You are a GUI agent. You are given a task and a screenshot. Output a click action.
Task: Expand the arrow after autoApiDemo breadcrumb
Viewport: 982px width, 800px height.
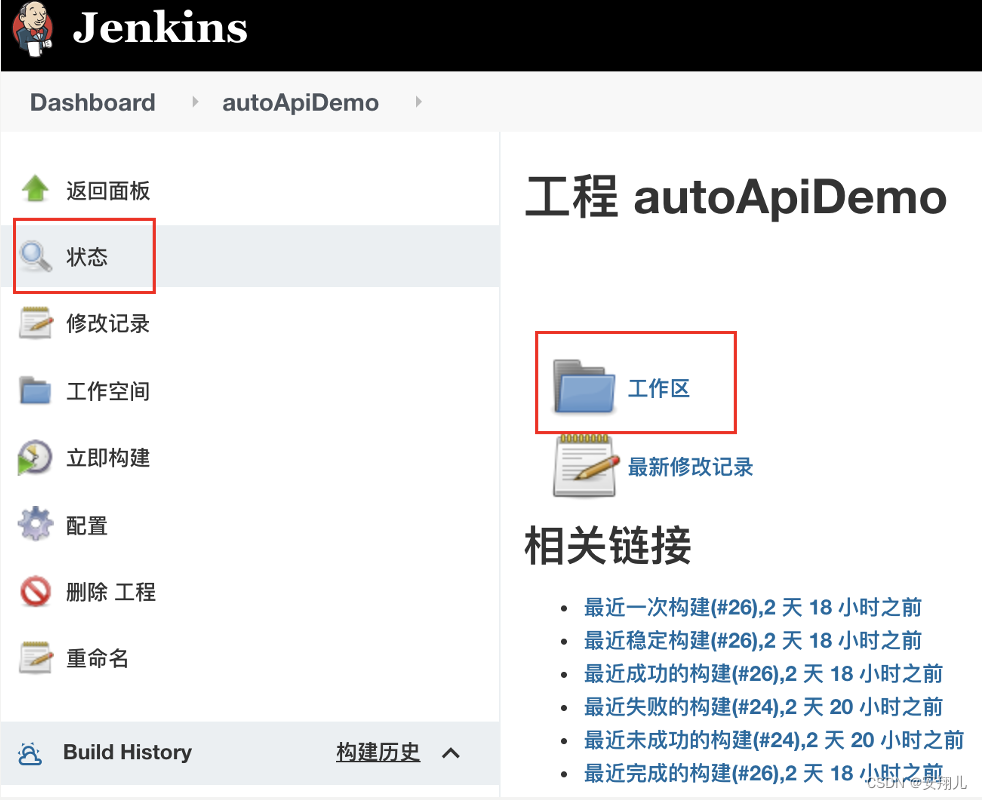(418, 101)
